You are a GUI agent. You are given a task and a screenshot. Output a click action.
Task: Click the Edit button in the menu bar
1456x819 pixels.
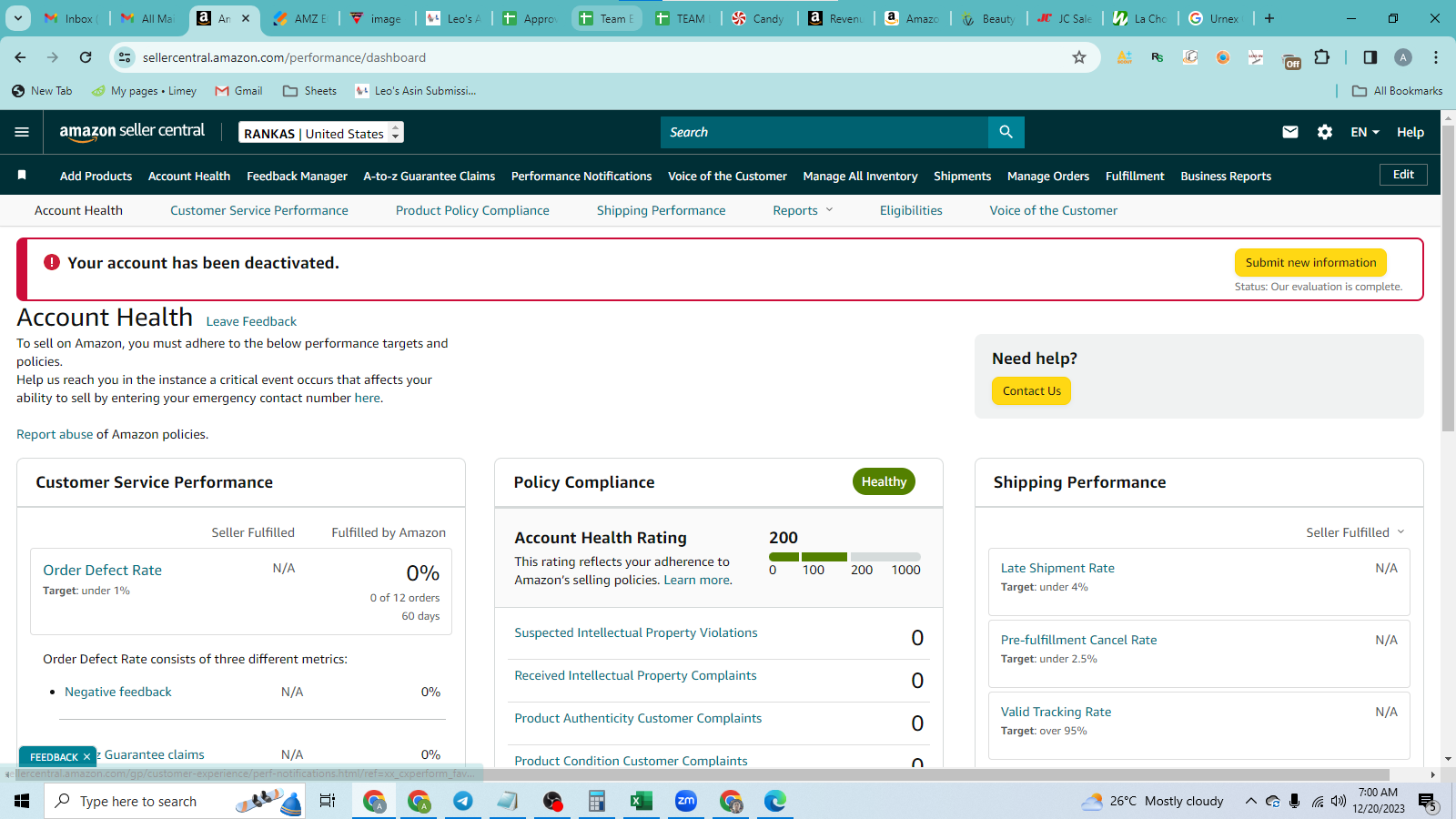tap(1403, 175)
